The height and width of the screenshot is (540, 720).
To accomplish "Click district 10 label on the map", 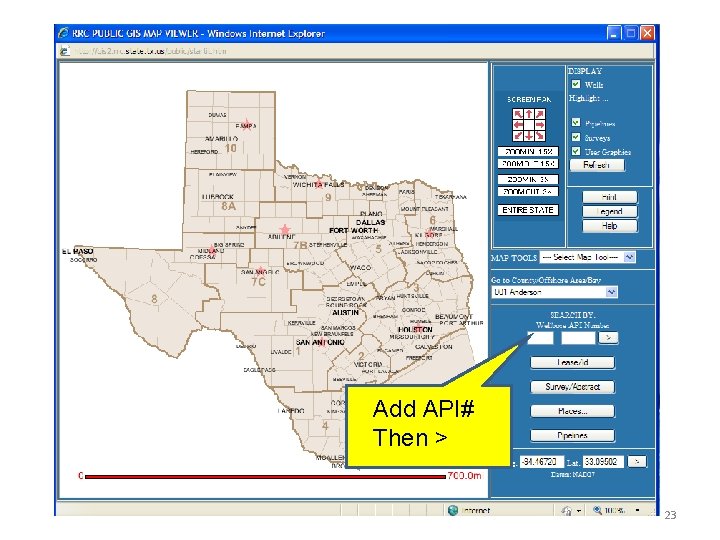I will [231, 148].
